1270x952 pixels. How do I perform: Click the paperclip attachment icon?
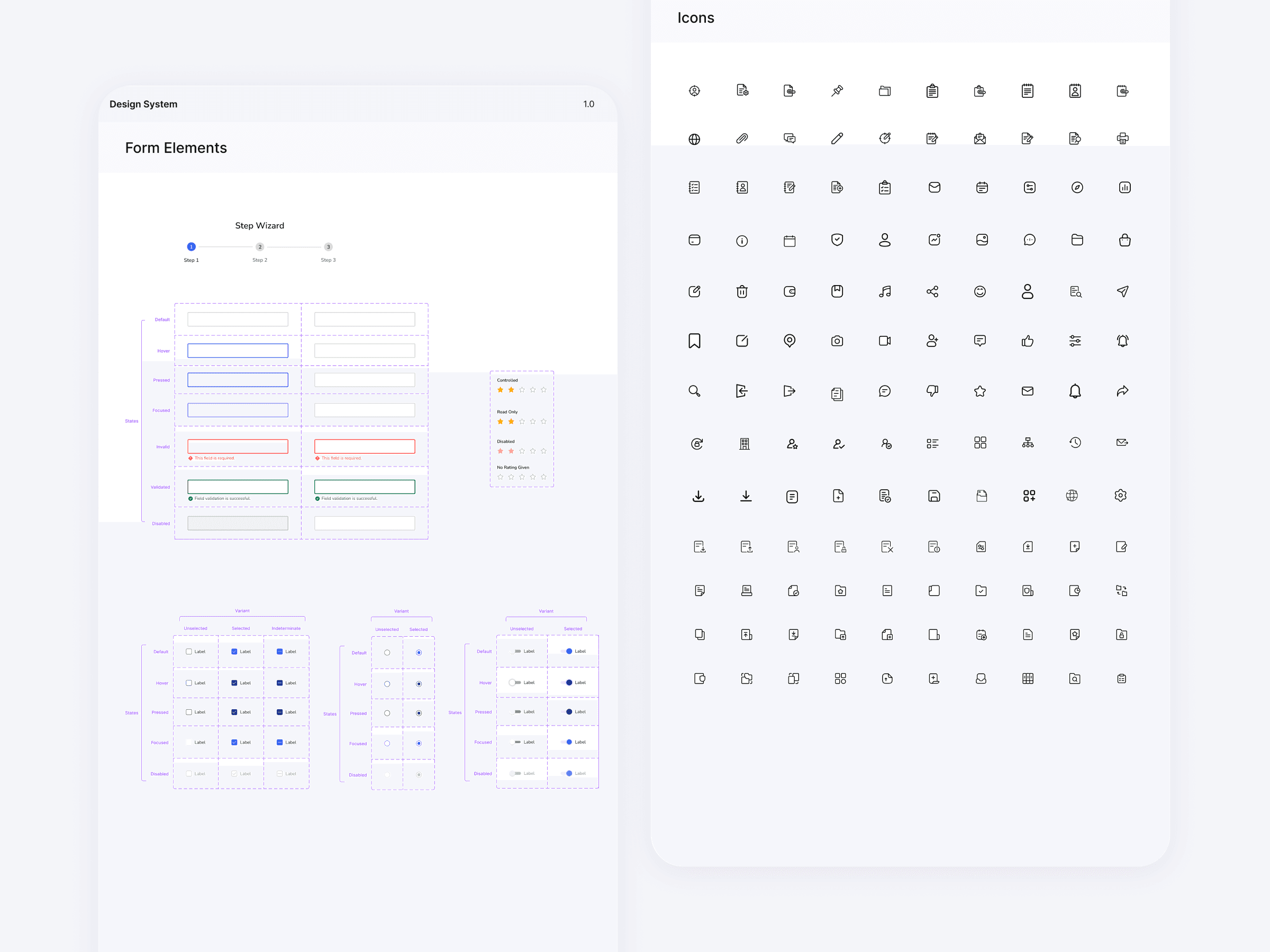(742, 138)
